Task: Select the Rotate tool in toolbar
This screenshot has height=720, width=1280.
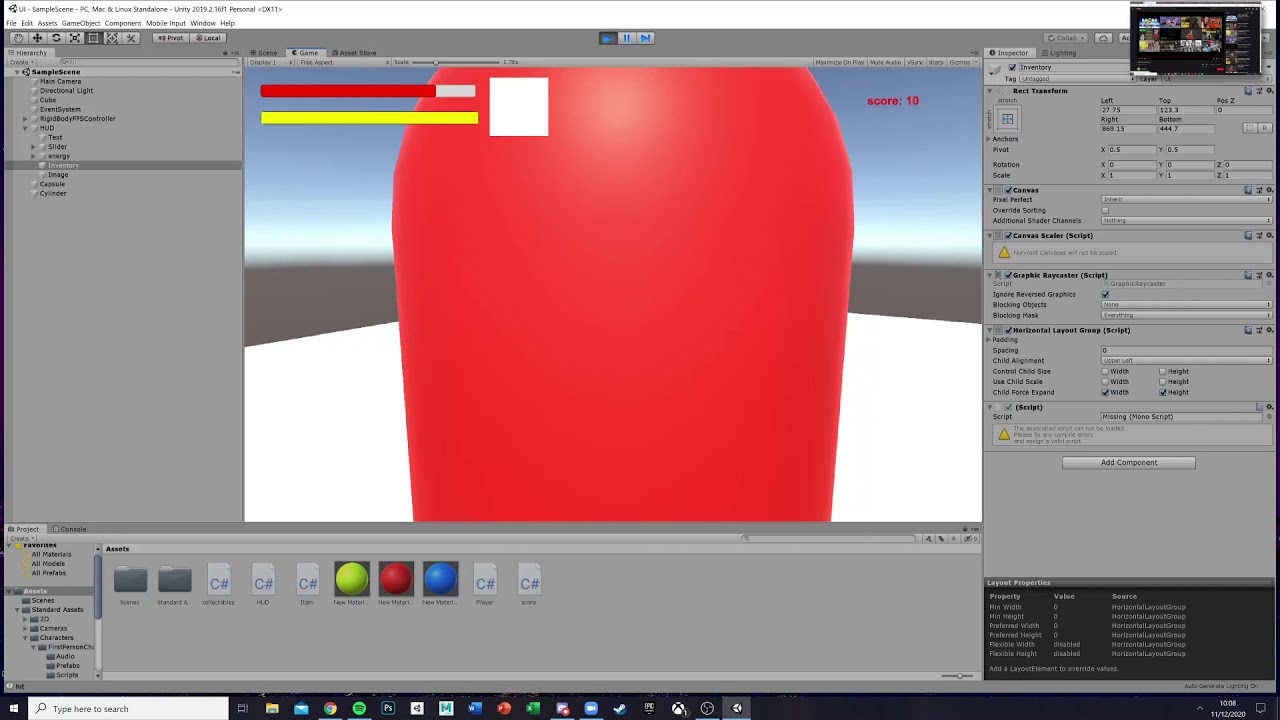Action: coord(56,38)
